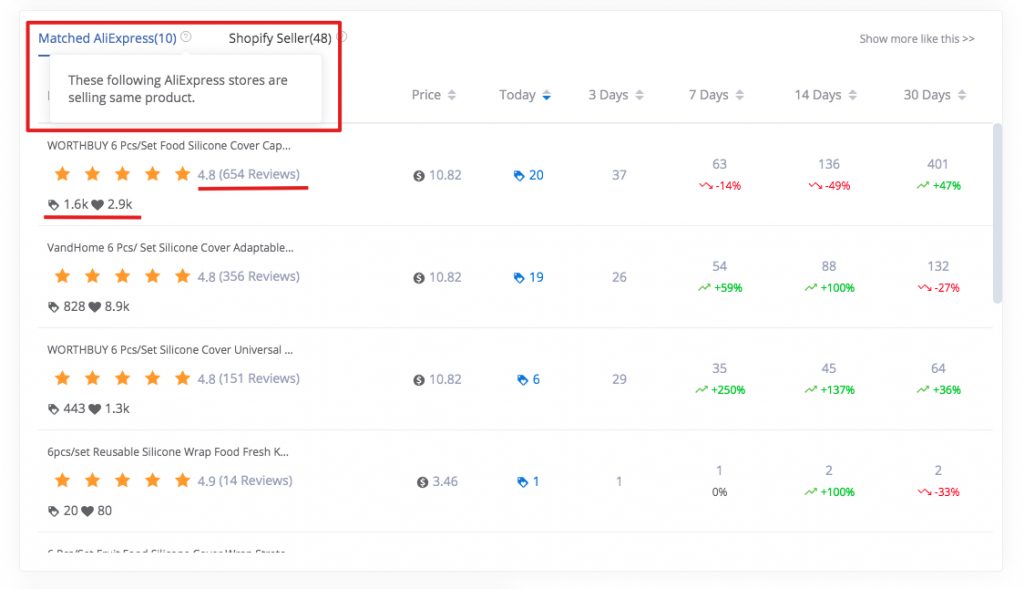The height and width of the screenshot is (589, 1024).
Task: Click the 30 Days value 401
Action: tap(938, 164)
